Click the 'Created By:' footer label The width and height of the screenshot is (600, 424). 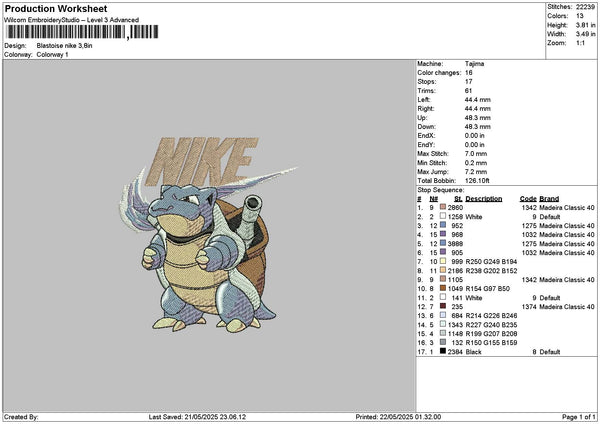coord(21,417)
